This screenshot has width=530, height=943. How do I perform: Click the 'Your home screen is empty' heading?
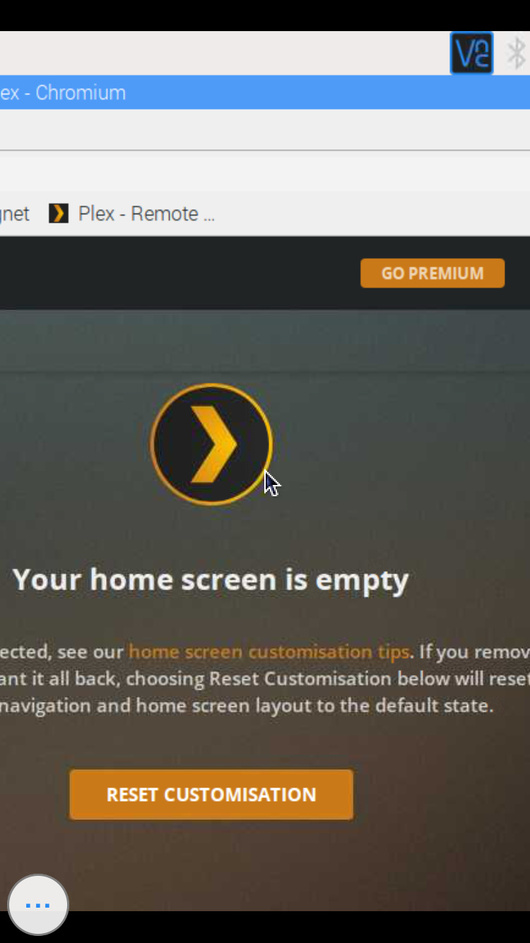pos(211,580)
